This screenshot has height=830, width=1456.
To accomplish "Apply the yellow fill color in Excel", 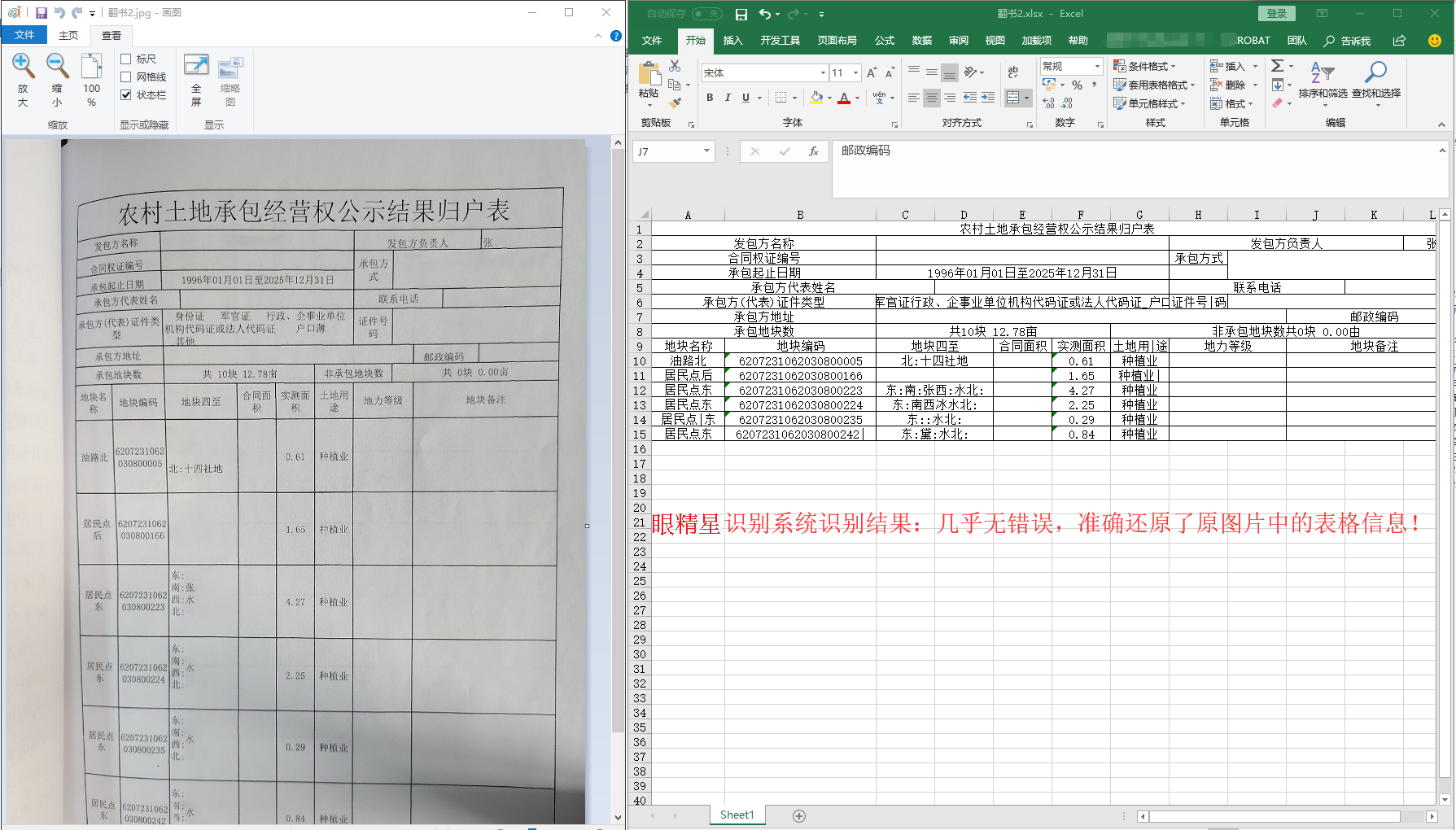I will coord(816,98).
